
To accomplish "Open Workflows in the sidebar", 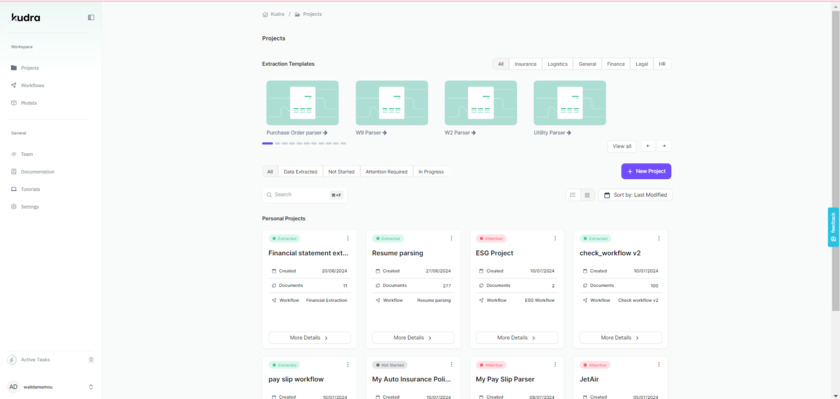I will click(28, 85).
